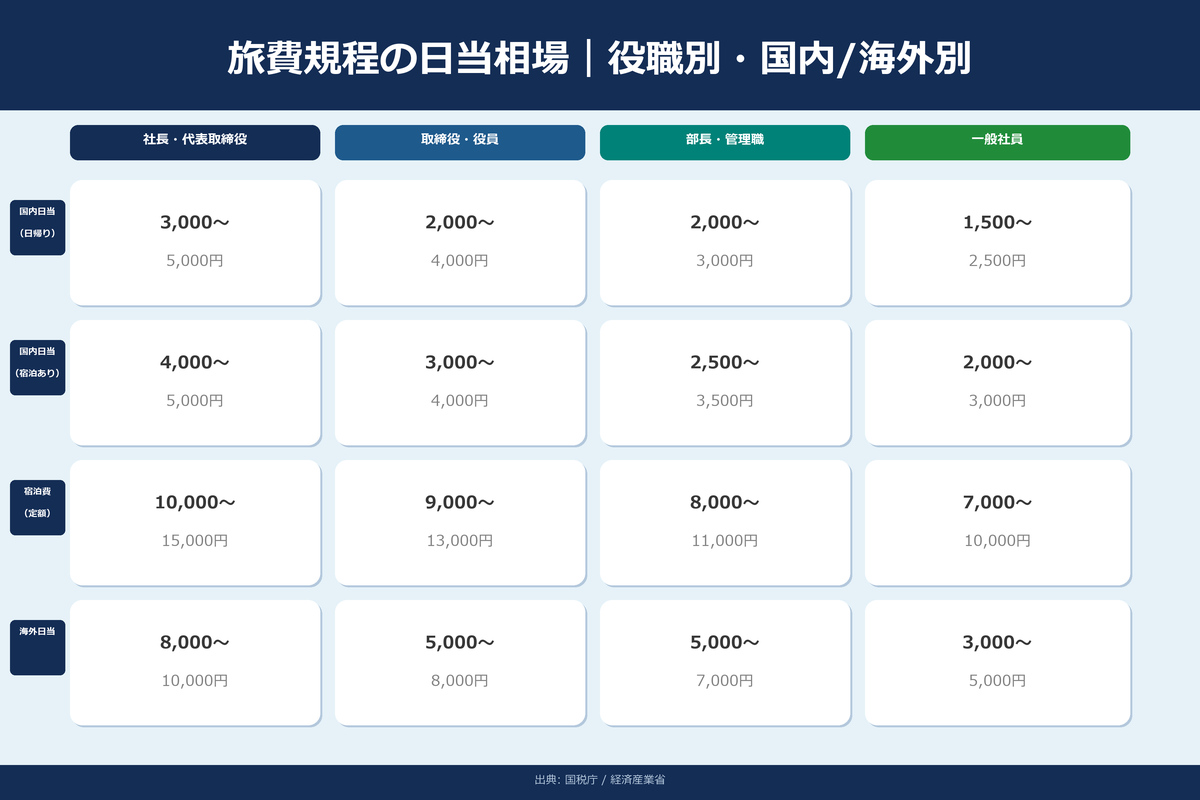Select the 2,500〜3,500円 card
Image resolution: width=1200 pixels, height=800 pixels.
coord(725,382)
